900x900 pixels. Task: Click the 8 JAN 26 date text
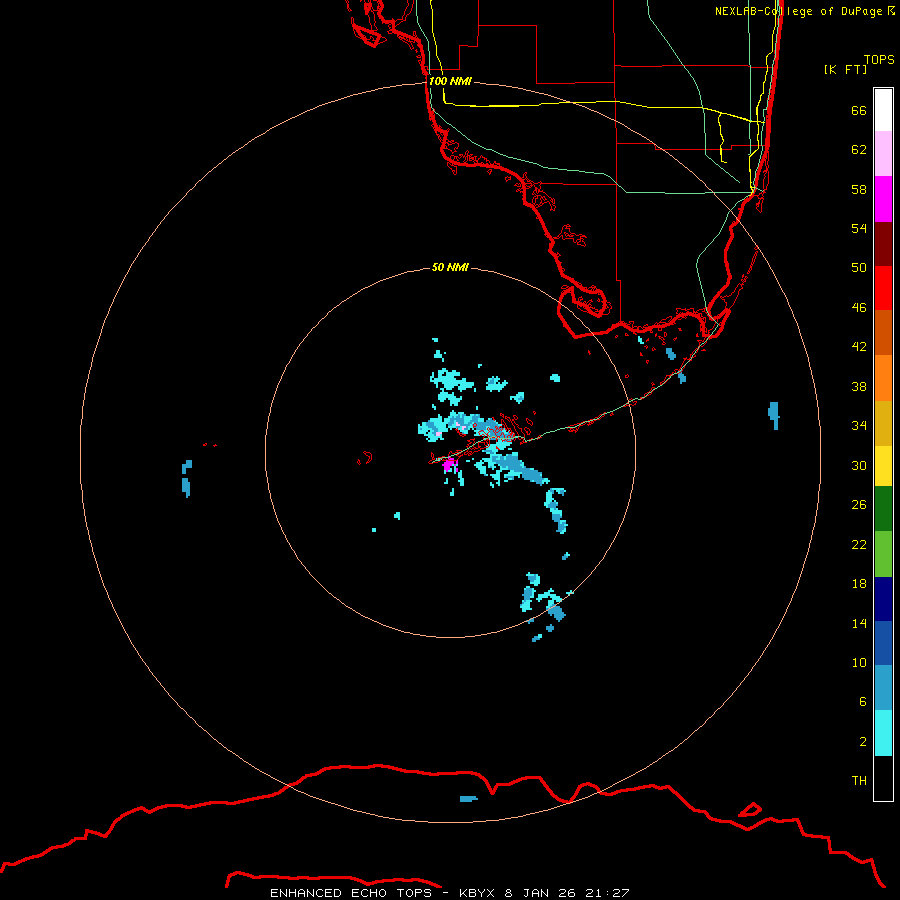pyautogui.click(x=540, y=893)
